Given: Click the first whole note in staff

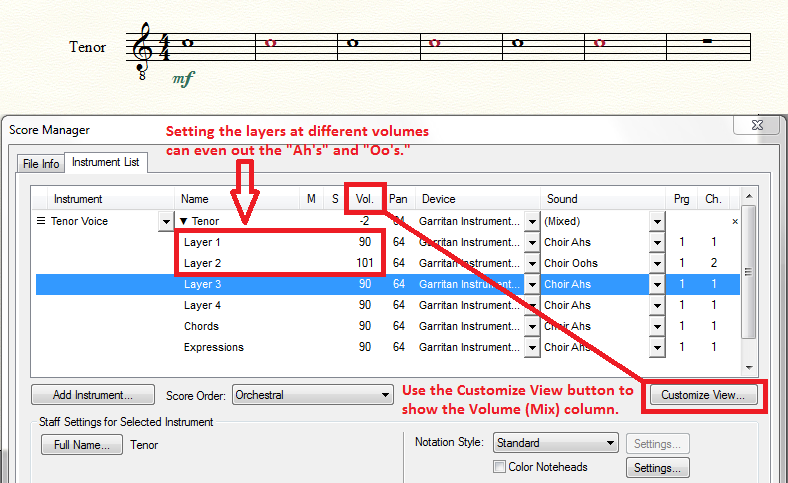Looking at the screenshot, I should [x=186, y=43].
